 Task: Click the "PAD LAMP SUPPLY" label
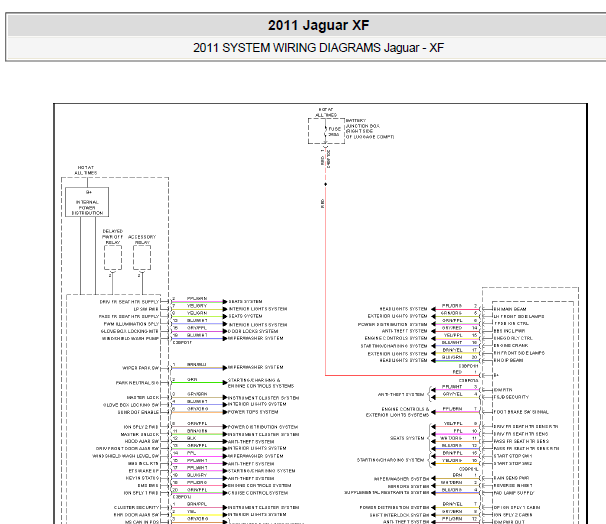tap(514, 493)
